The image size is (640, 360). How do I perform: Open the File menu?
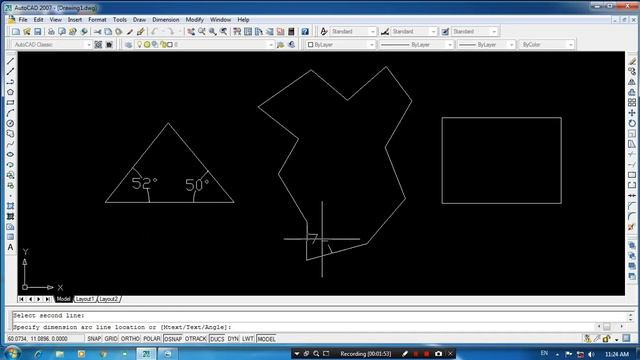(x=23, y=20)
